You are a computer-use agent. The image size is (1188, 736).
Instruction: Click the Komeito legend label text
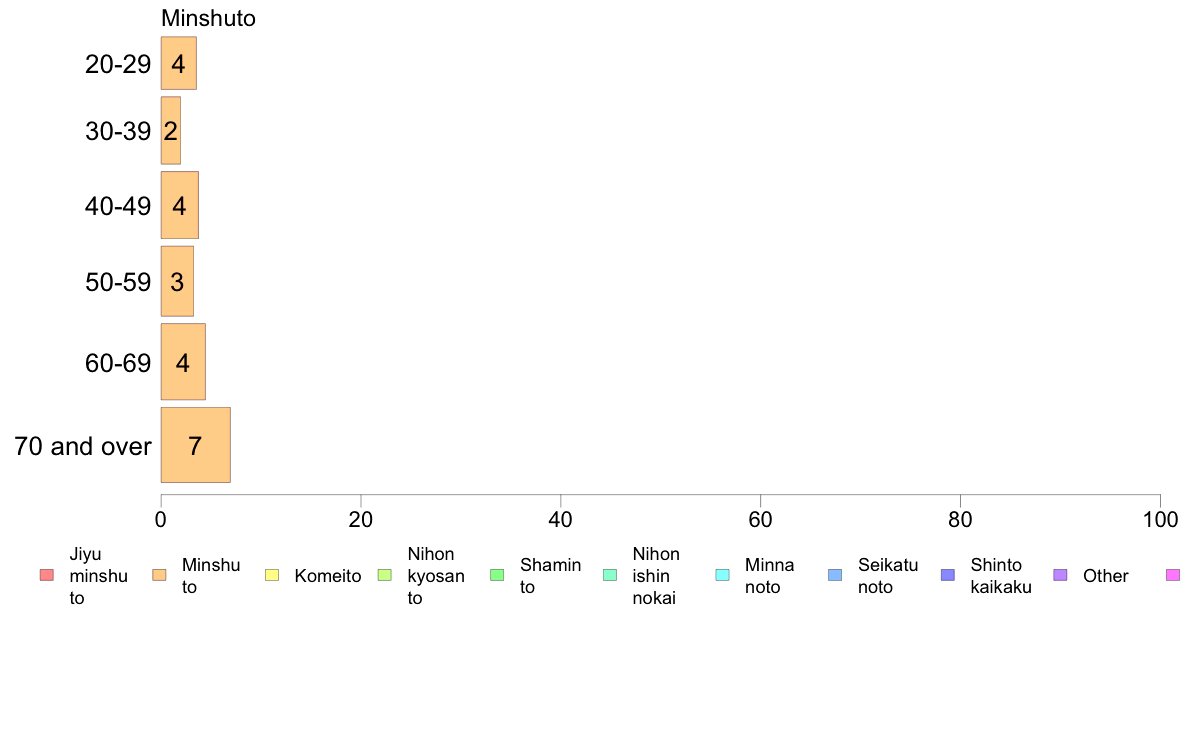point(328,576)
